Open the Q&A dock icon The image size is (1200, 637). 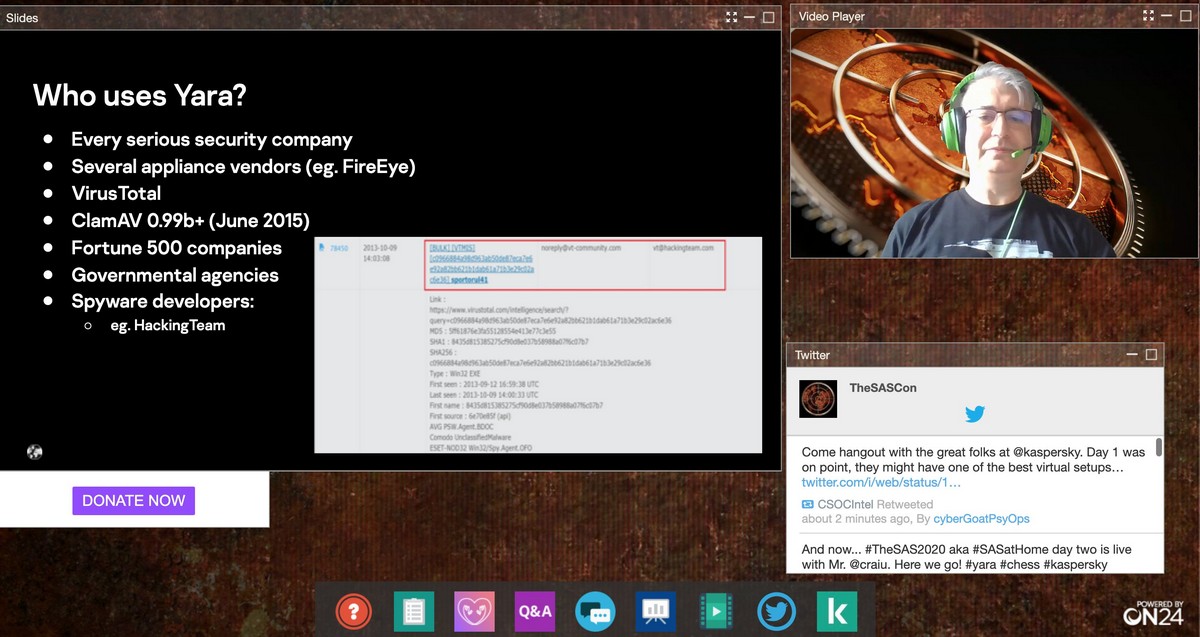click(535, 611)
